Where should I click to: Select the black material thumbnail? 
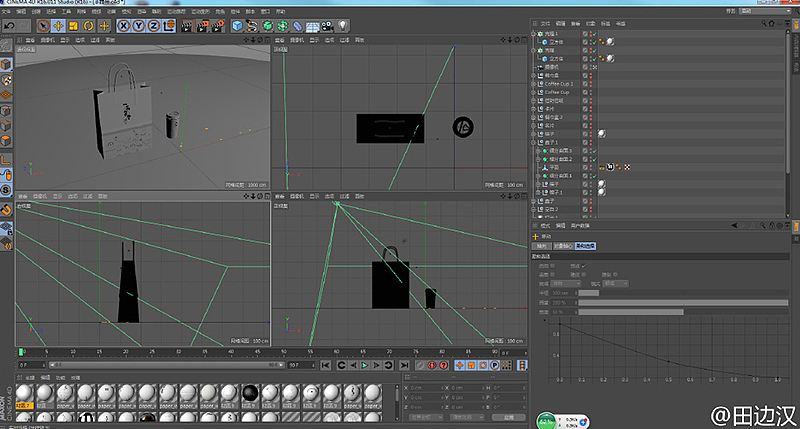point(249,393)
